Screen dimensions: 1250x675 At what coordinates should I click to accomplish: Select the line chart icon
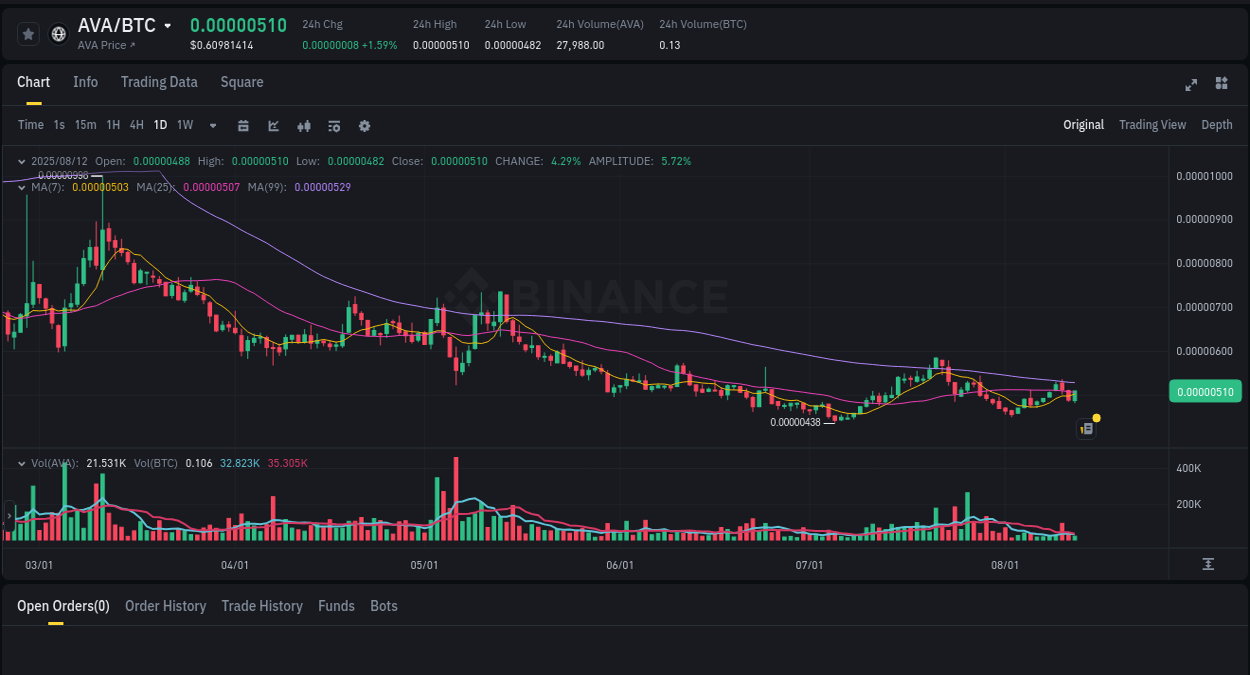point(273,125)
